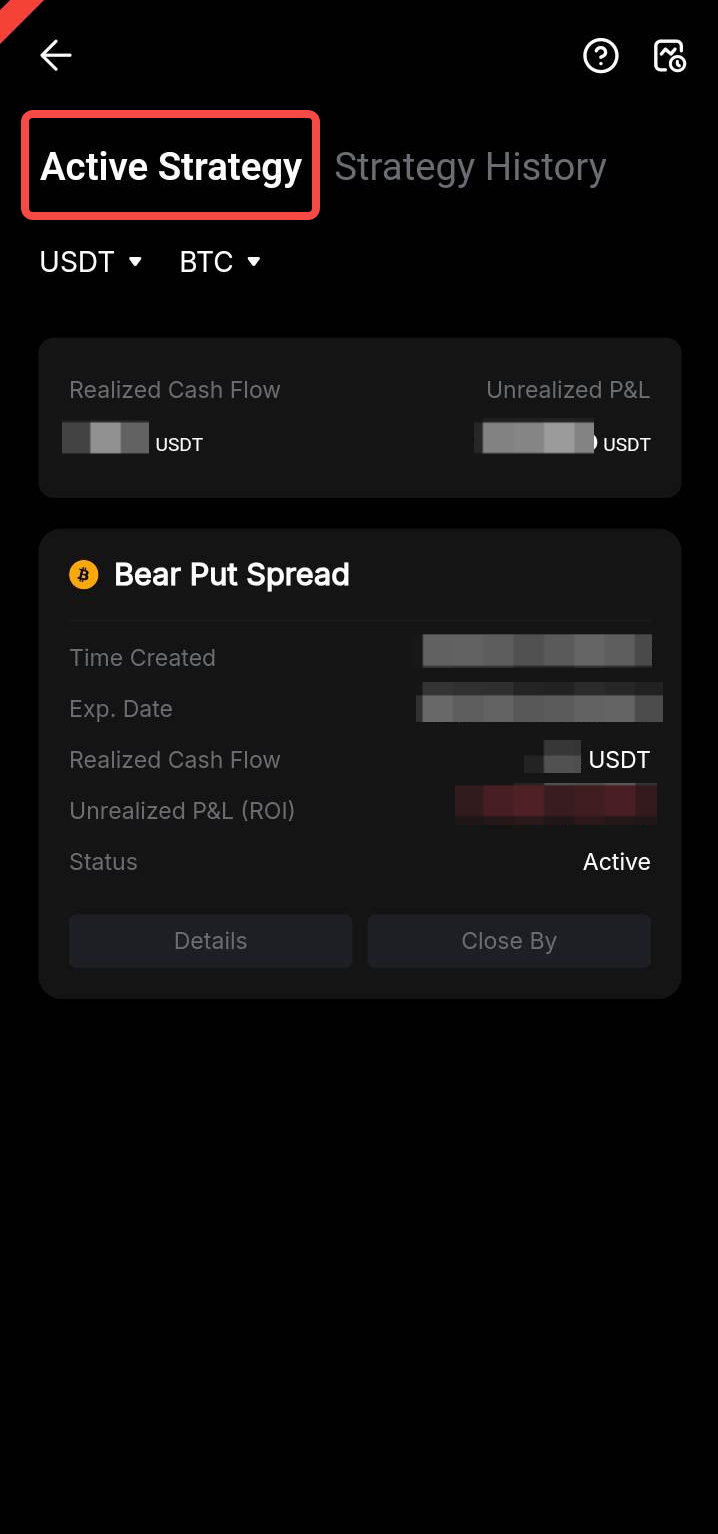Screen dimensions: 718x1534
Task: Tap Realized Cash Flow in the top summary card
Action: (x=175, y=390)
